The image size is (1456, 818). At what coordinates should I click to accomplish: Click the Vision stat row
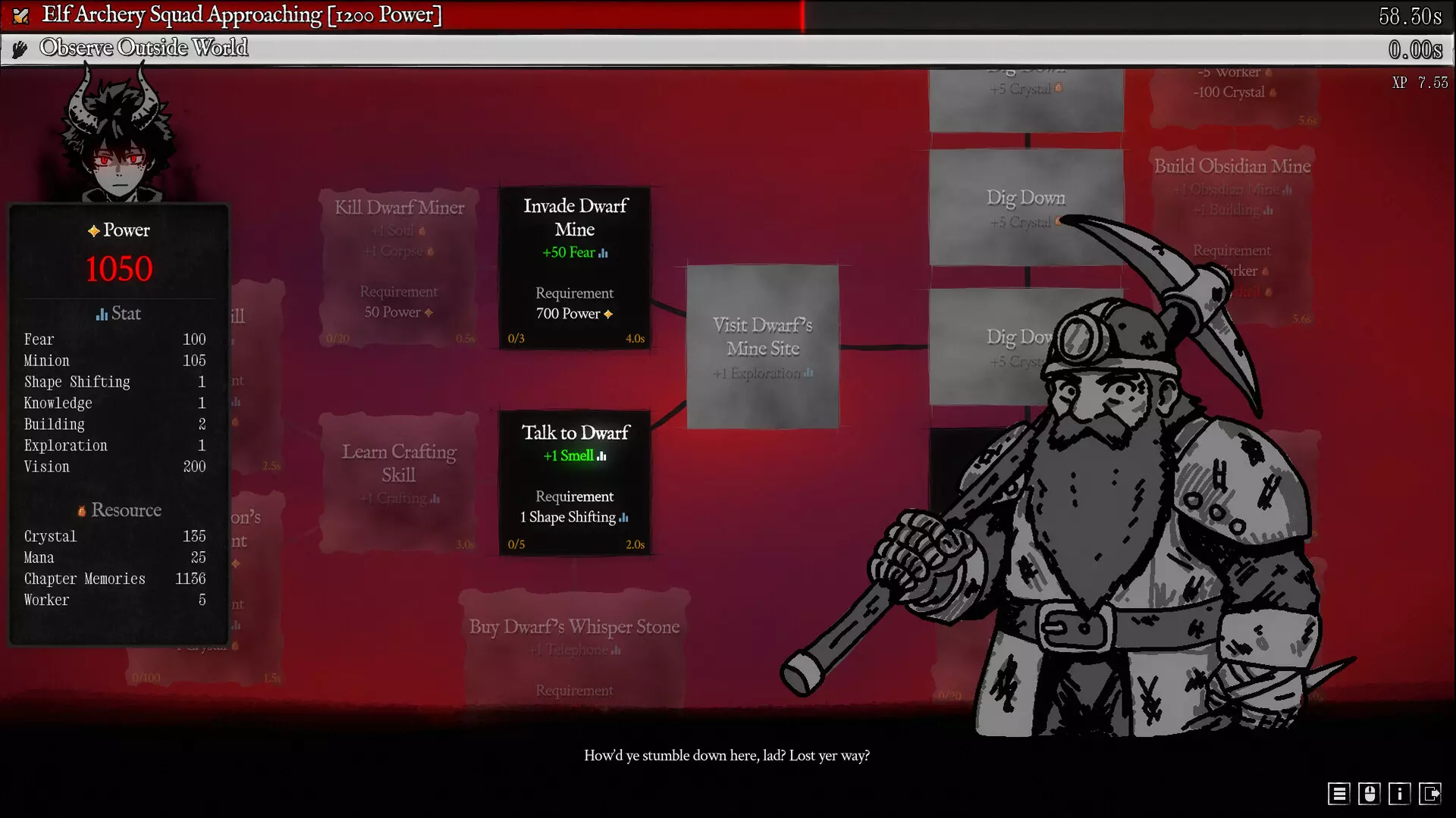115,467
